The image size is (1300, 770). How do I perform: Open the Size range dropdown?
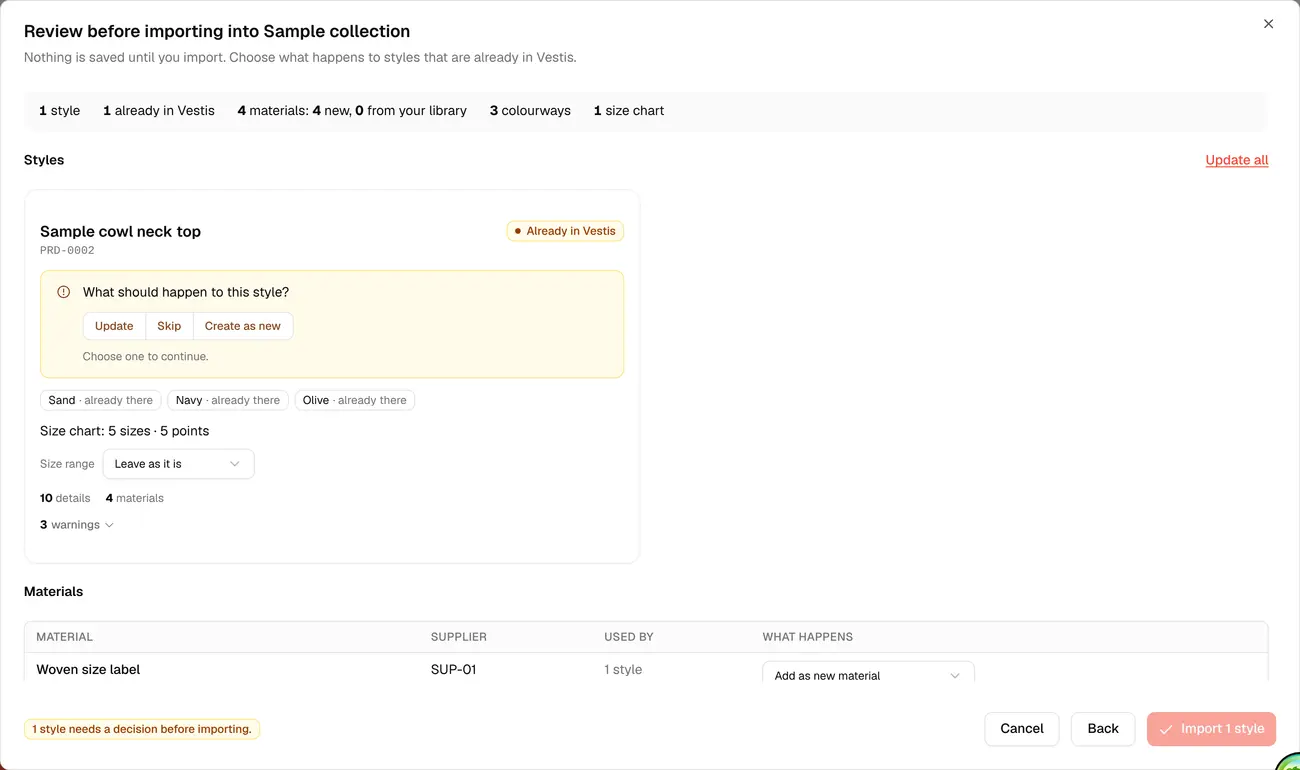(178, 464)
